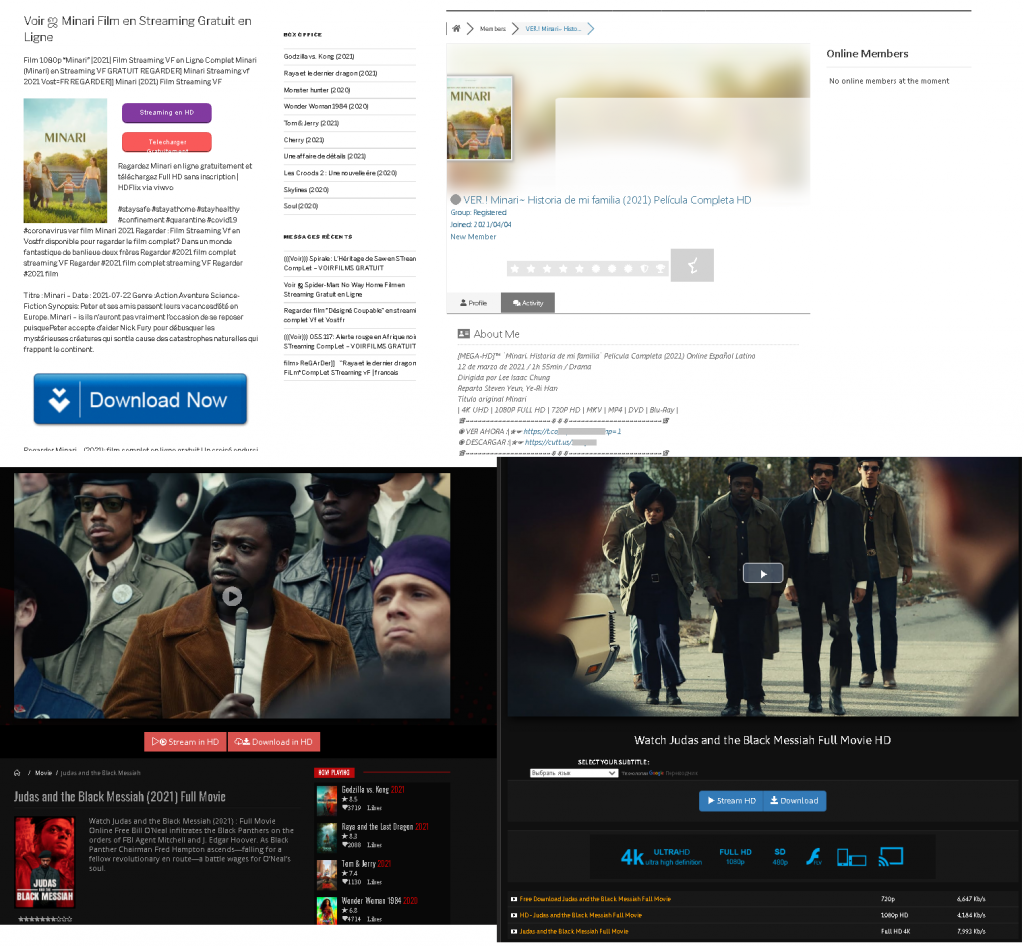
Task: Play the Black Panther press conference video
Action: pyautogui.click(x=231, y=597)
